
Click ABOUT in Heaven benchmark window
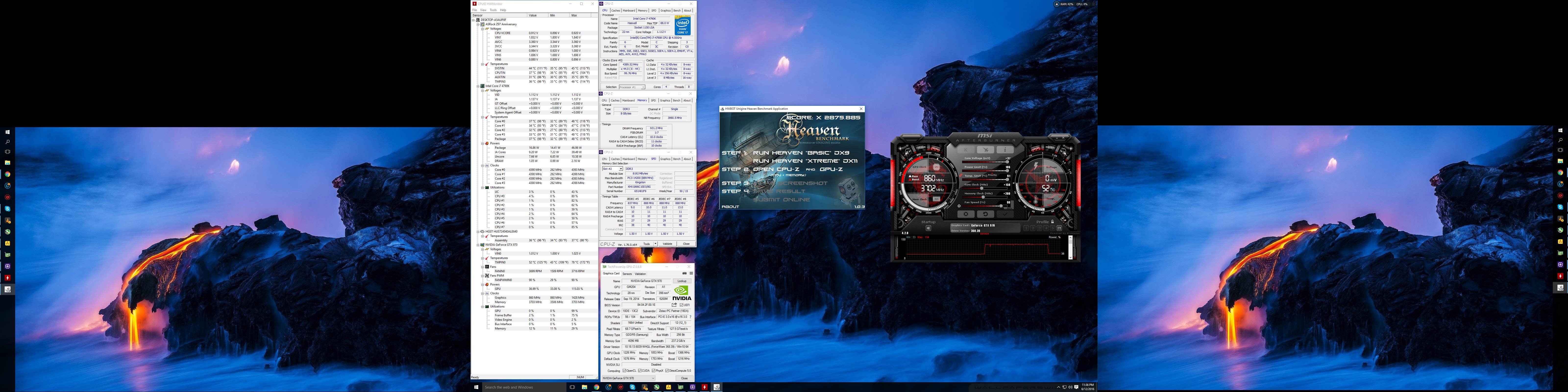[x=730, y=207]
